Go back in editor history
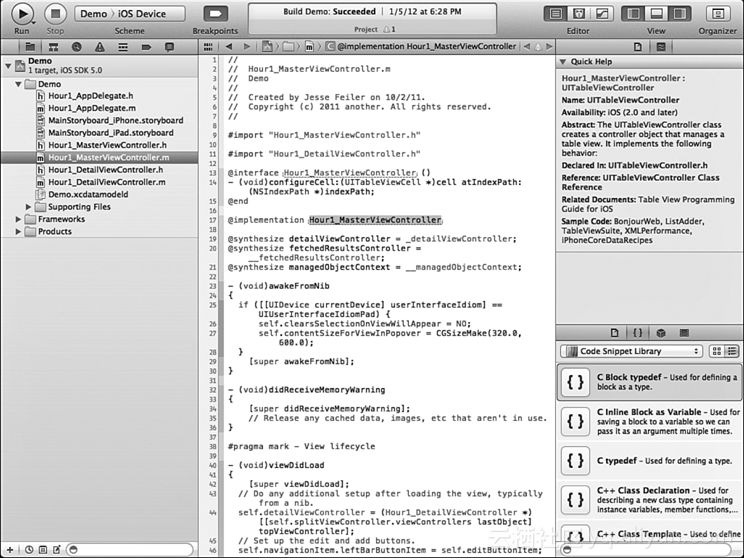744x560 pixels. (229, 47)
